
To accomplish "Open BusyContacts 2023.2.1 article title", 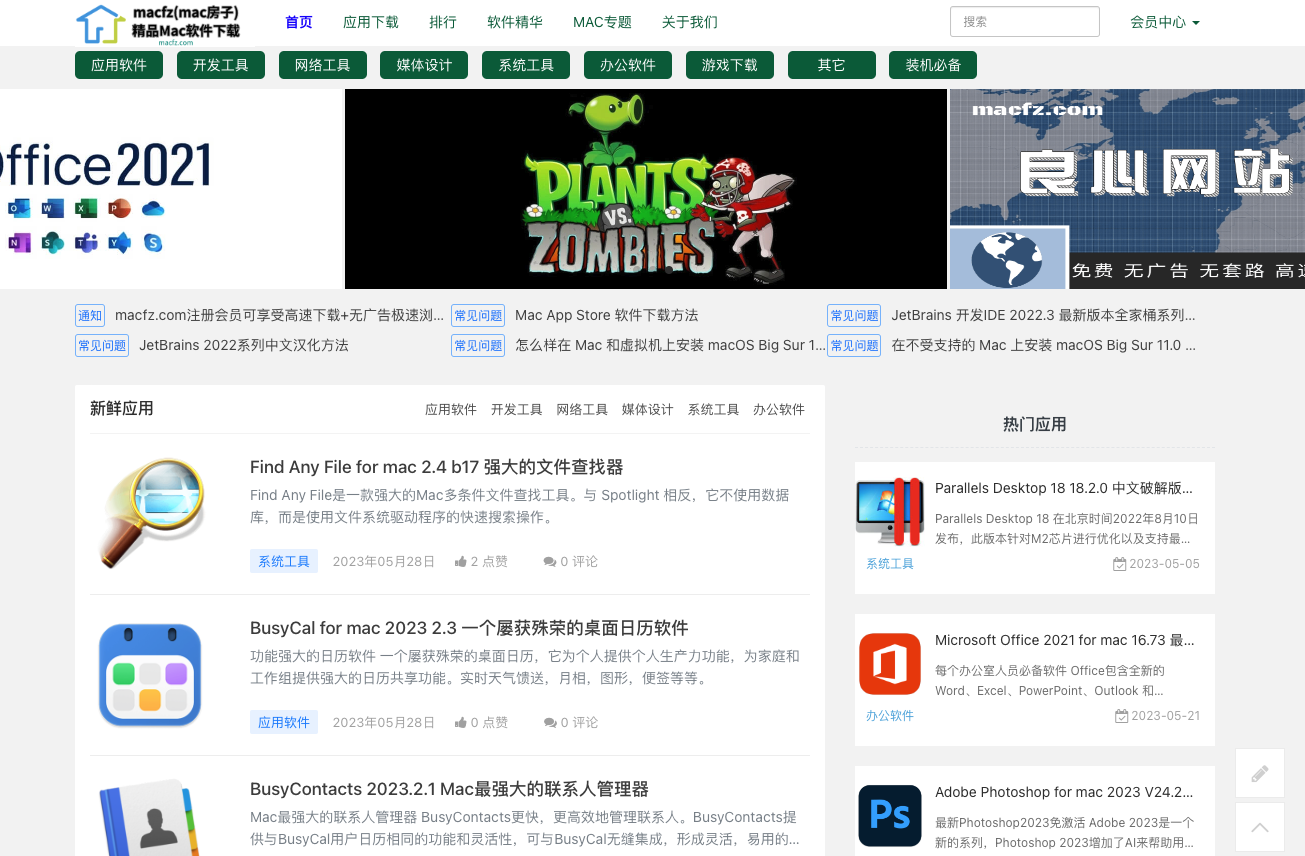I will pos(449,789).
